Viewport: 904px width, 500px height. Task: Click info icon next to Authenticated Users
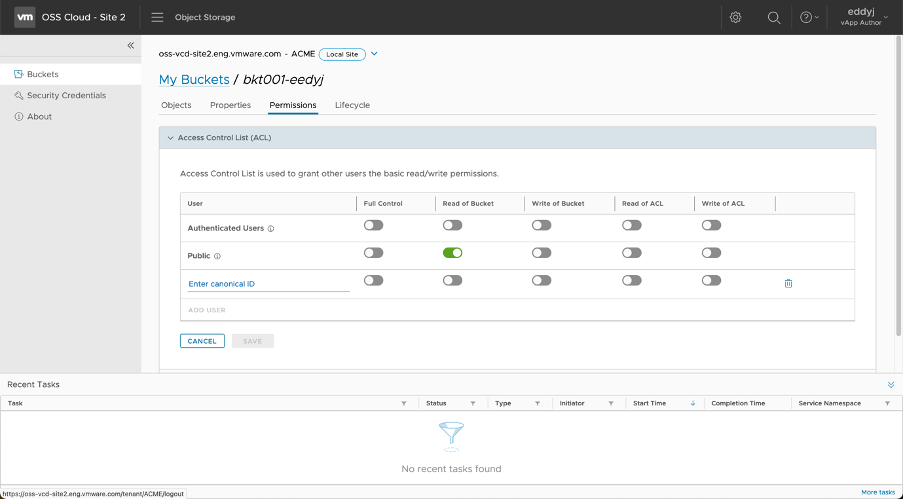click(271, 228)
